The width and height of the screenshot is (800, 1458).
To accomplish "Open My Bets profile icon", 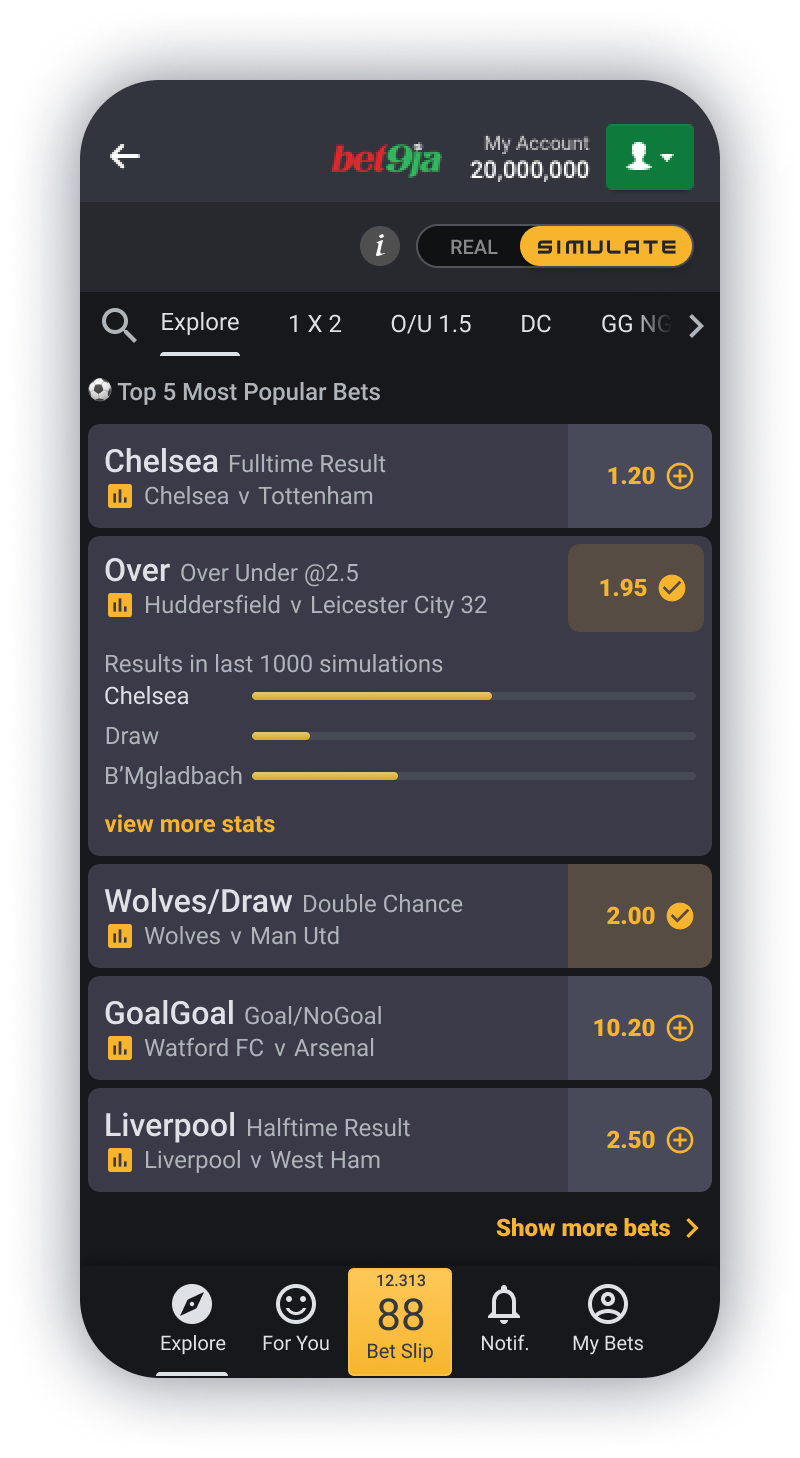I will pos(608,1304).
